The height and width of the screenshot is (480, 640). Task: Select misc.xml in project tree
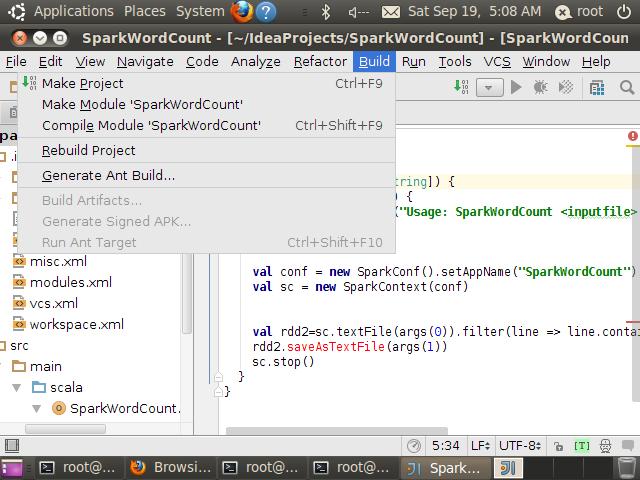[58, 261]
